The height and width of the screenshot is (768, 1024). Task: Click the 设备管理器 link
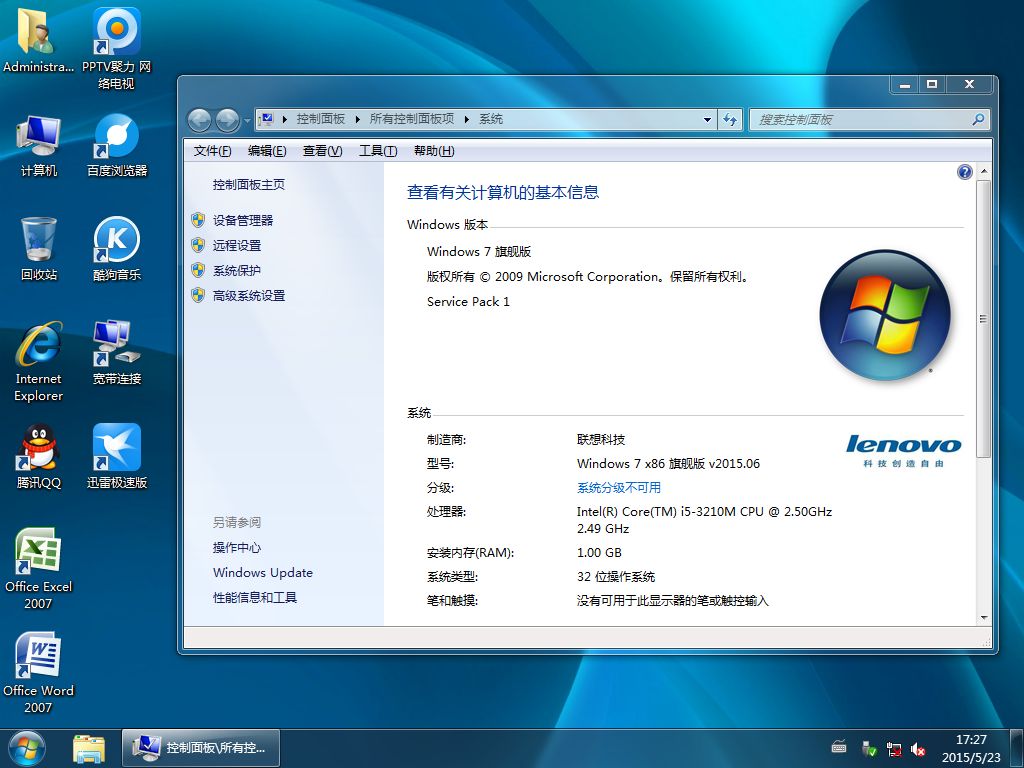point(242,220)
